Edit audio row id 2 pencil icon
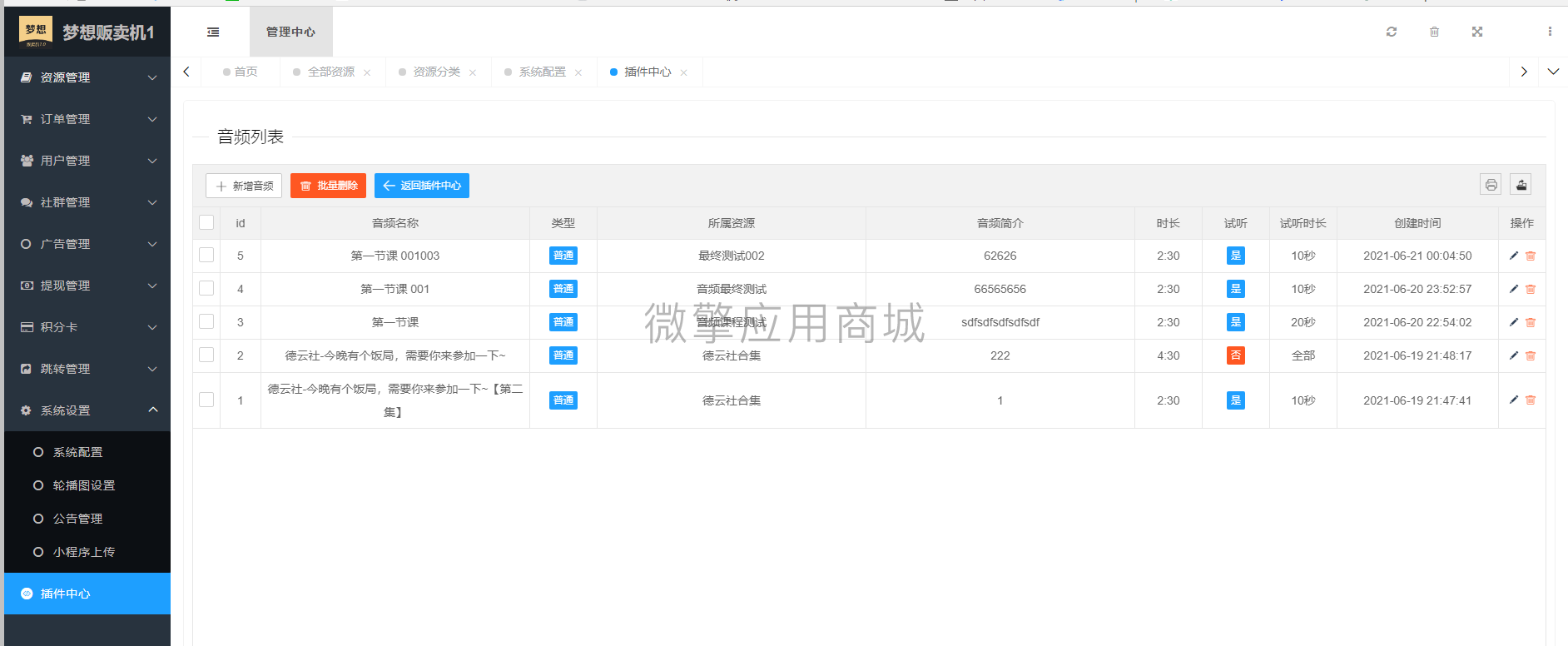Screen dimensions: 1568x646 click(1514, 355)
